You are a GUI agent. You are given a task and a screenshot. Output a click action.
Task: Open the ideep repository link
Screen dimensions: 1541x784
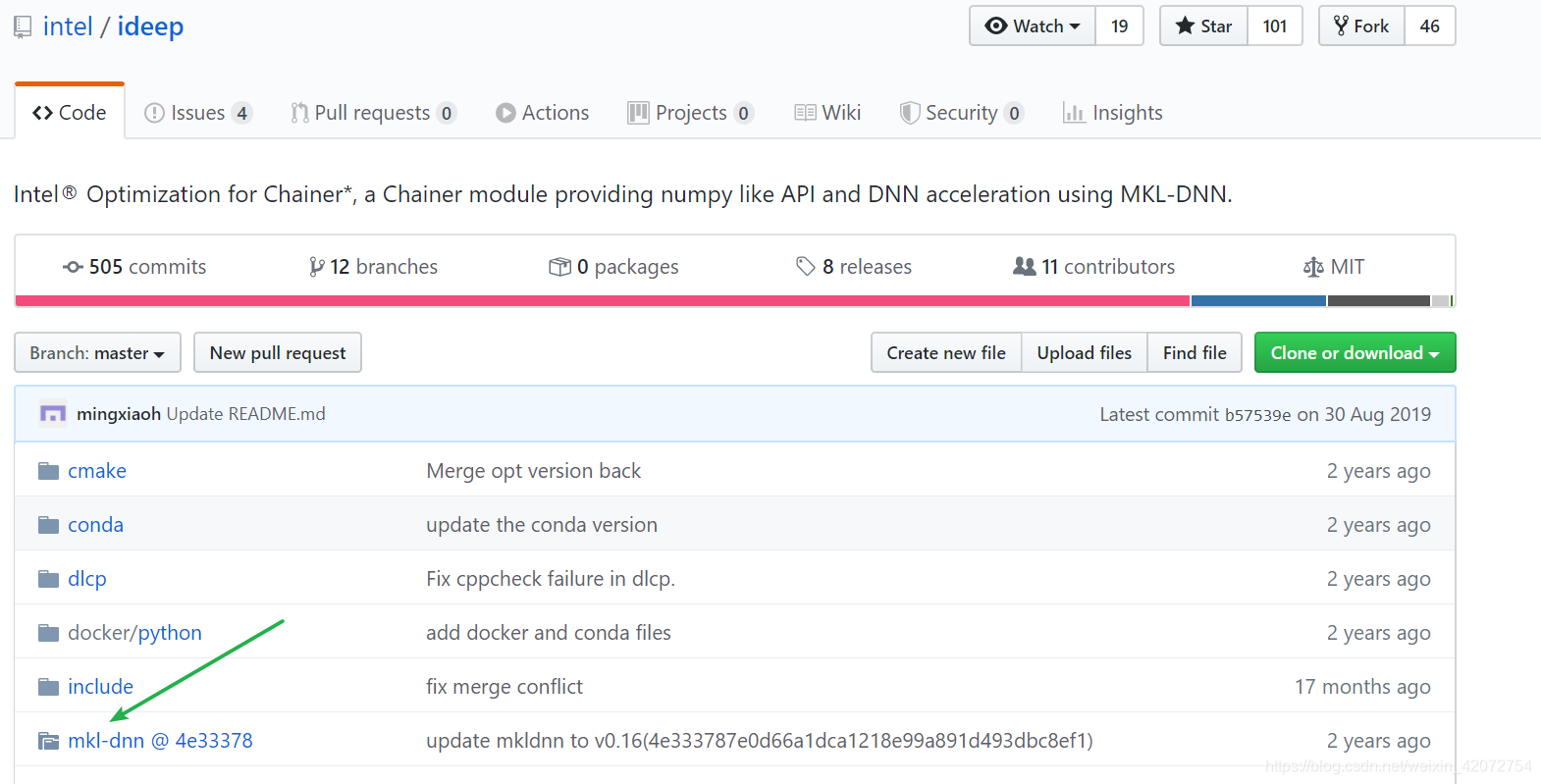[x=150, y=26]
